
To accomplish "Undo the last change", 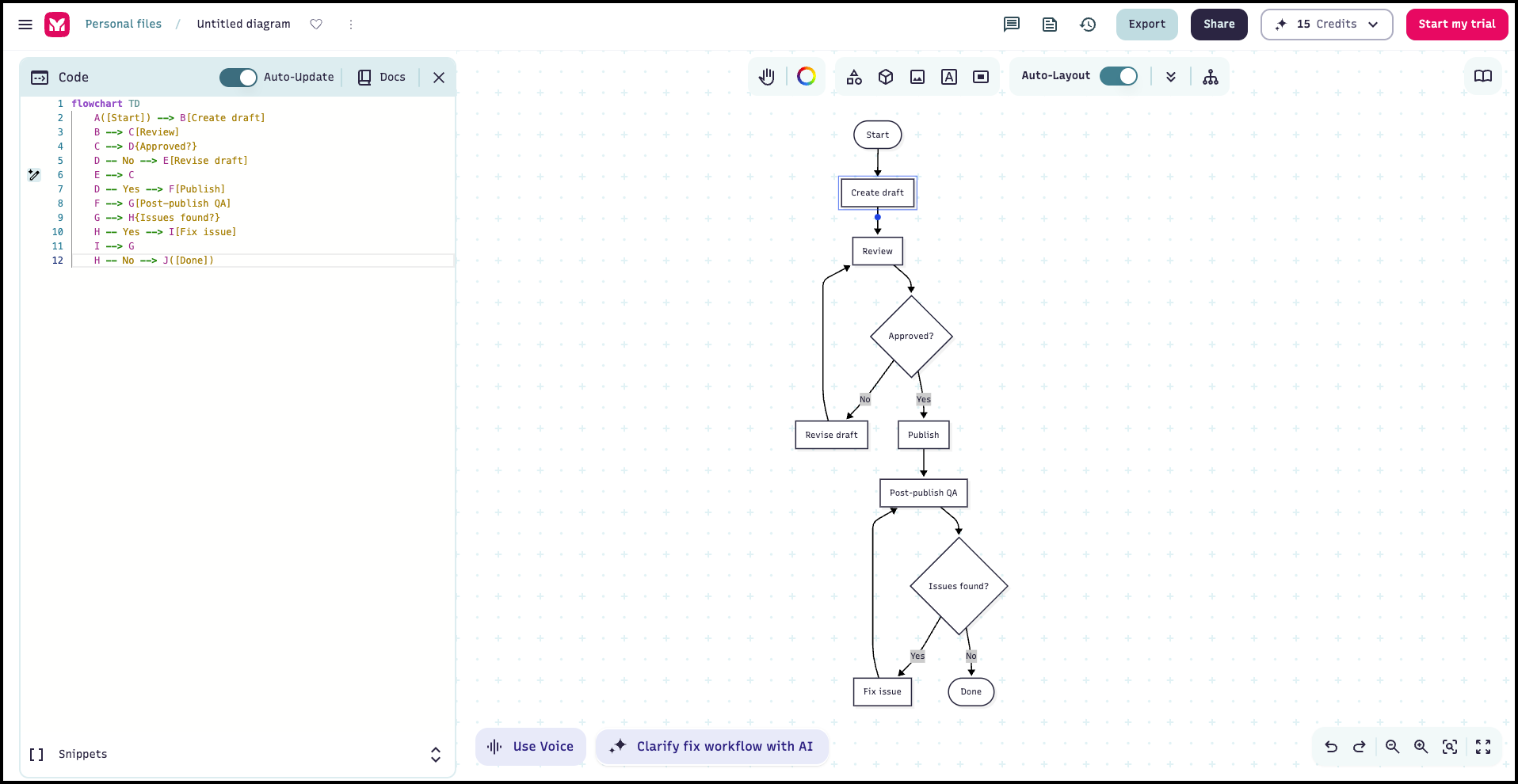I will pyautogui.click(x=1331, y=747).
